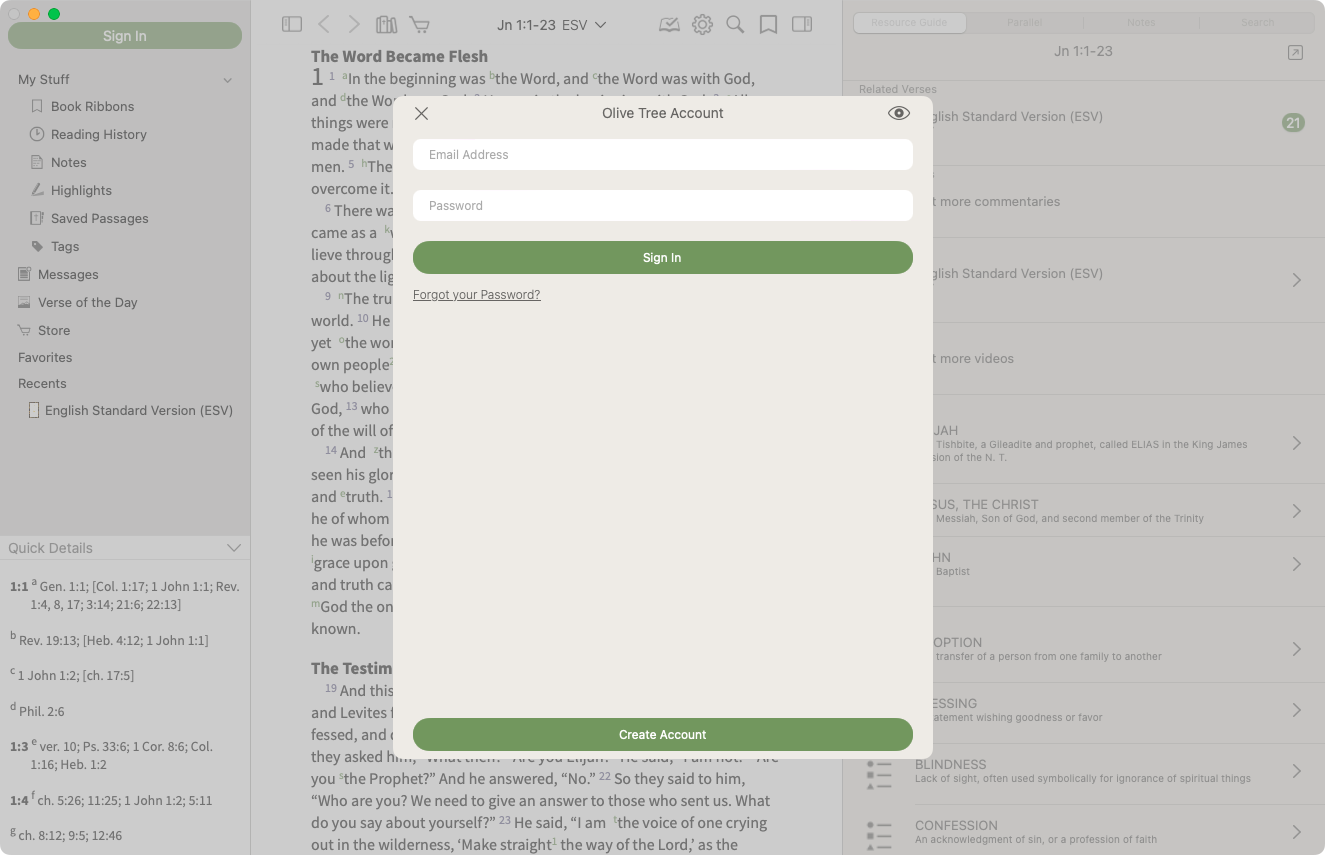
Task: Switch to the Parallel tab
Action: (1024, 22)
